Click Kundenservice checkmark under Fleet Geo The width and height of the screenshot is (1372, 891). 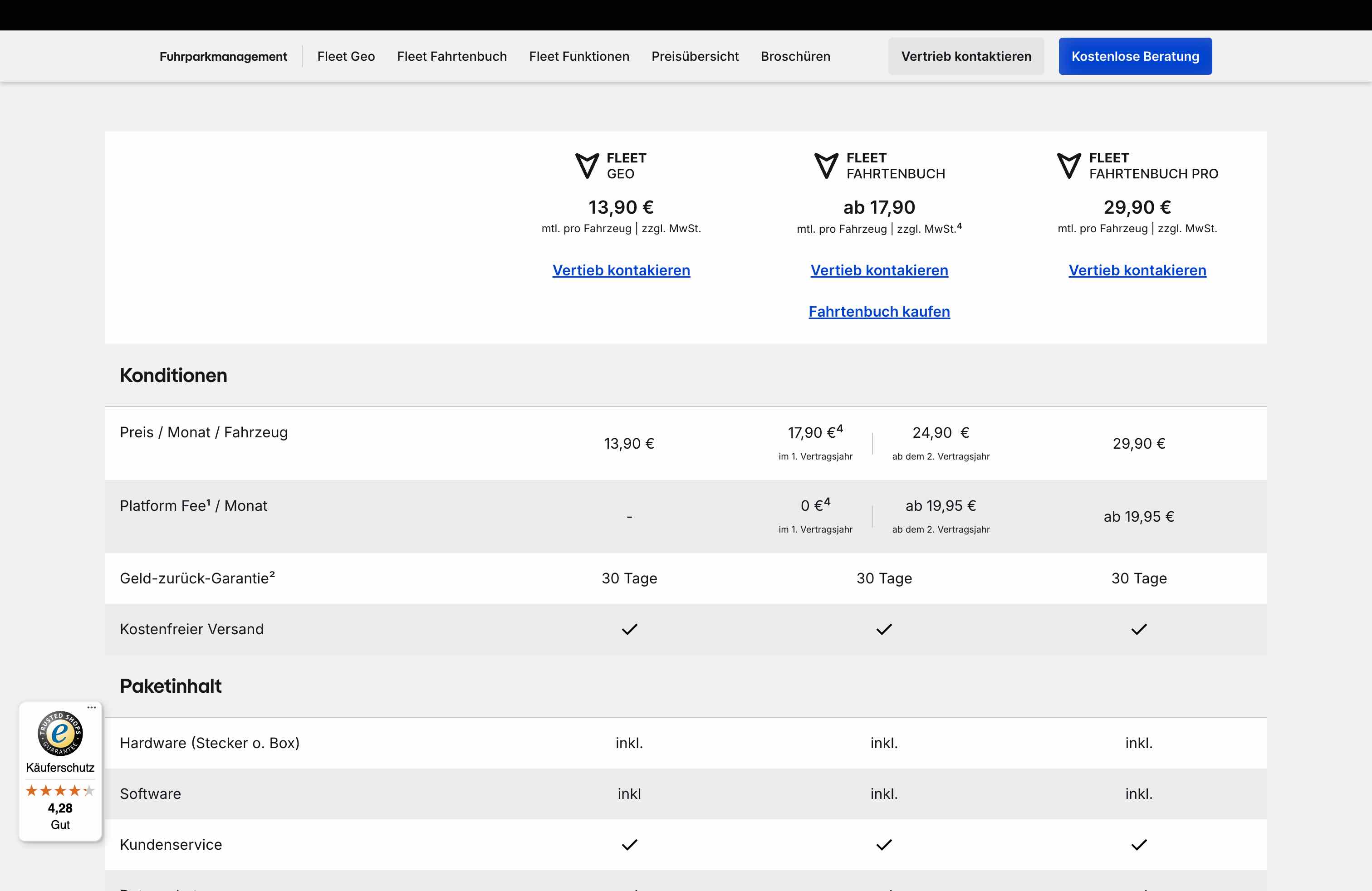[629, 845]
